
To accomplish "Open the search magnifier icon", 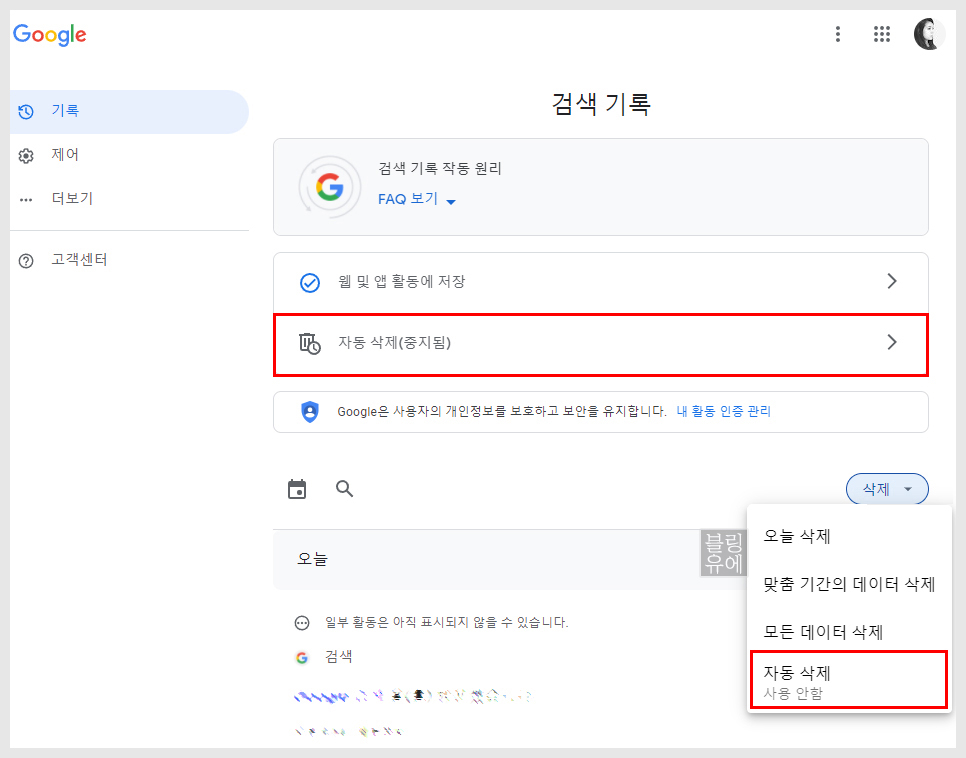I will pos(344,488).
